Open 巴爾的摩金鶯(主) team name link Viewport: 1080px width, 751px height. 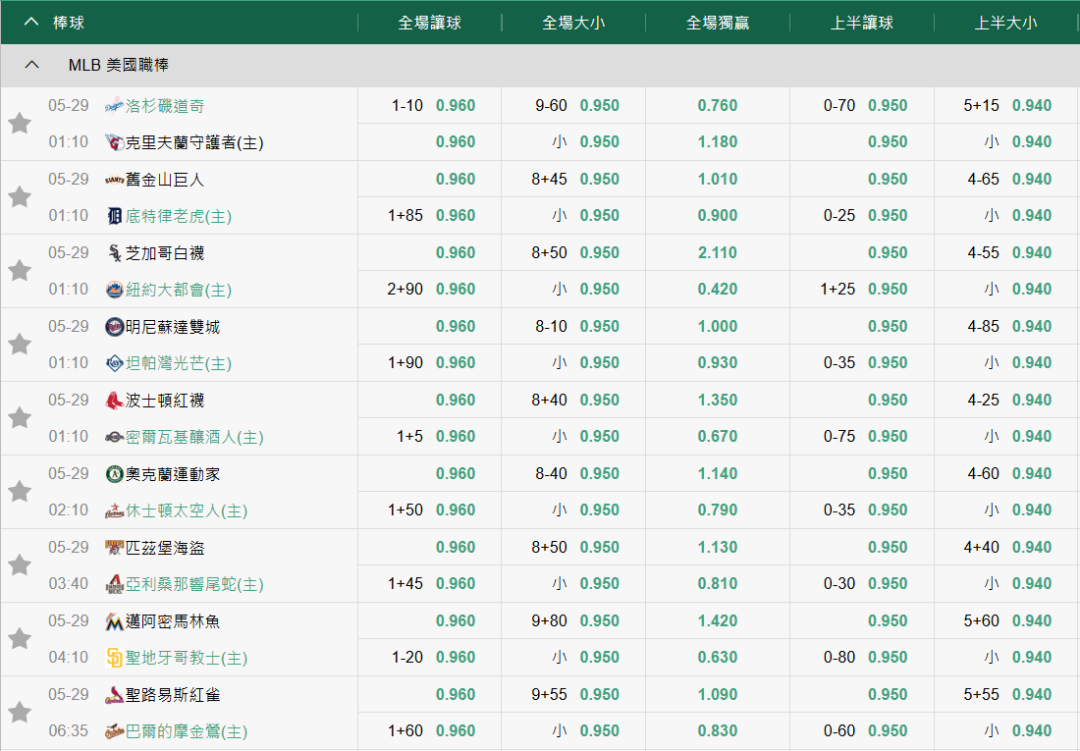coord(187,732)
